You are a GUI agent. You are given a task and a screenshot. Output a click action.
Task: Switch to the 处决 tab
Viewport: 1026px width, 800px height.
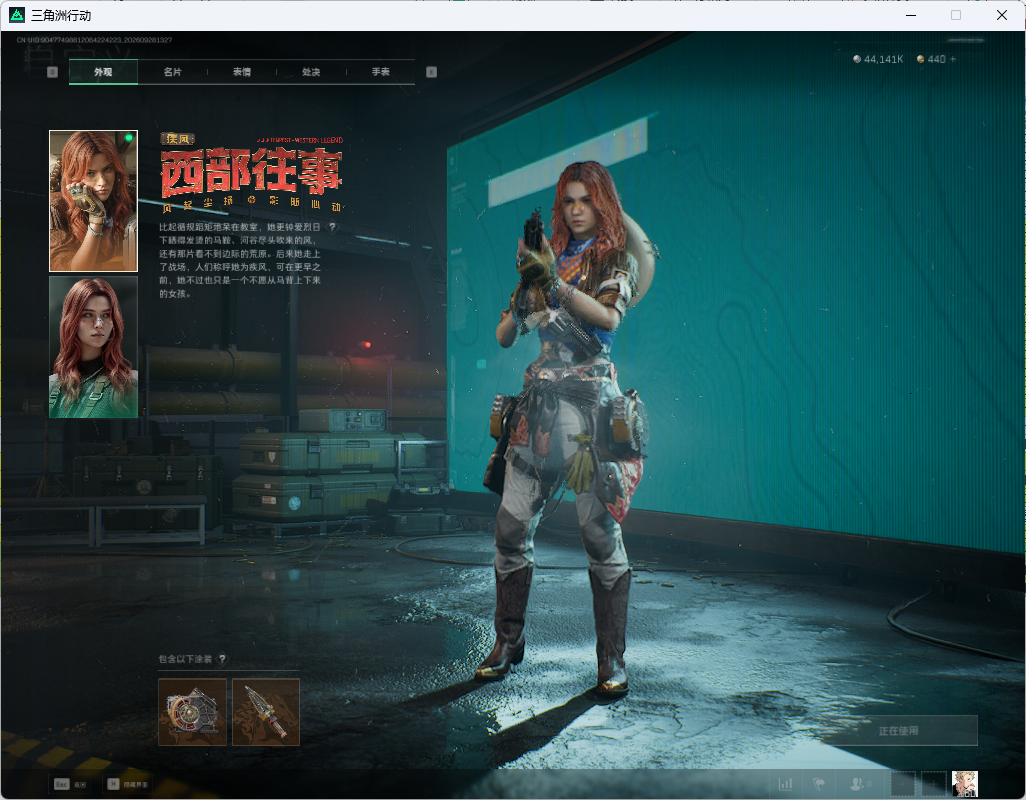(x=311, y=72)
